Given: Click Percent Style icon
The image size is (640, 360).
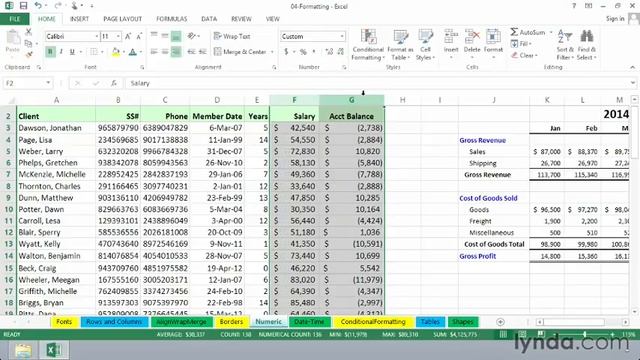Looking at the screenshot, I should [303, 52].
